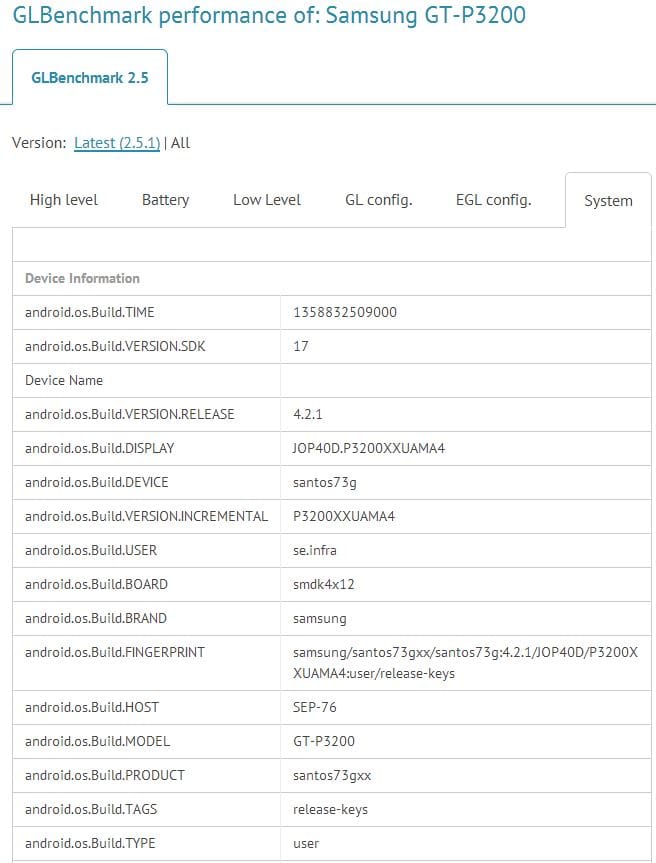Click the JOP40D.P3200XXUAMA4 display value

coord(368,448)
